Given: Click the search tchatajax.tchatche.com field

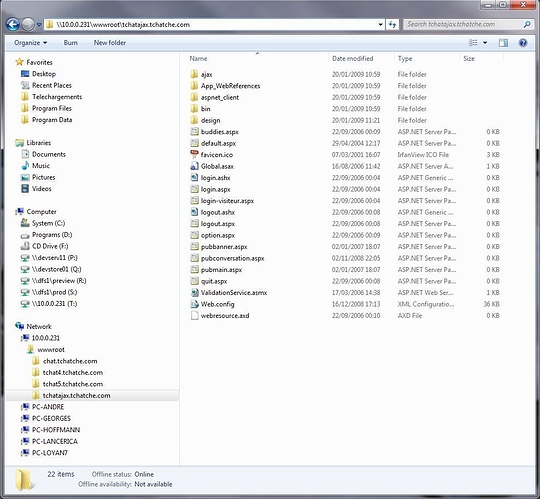Looking at the screenshot, I should pyautogui.click(x=464, y=24).
